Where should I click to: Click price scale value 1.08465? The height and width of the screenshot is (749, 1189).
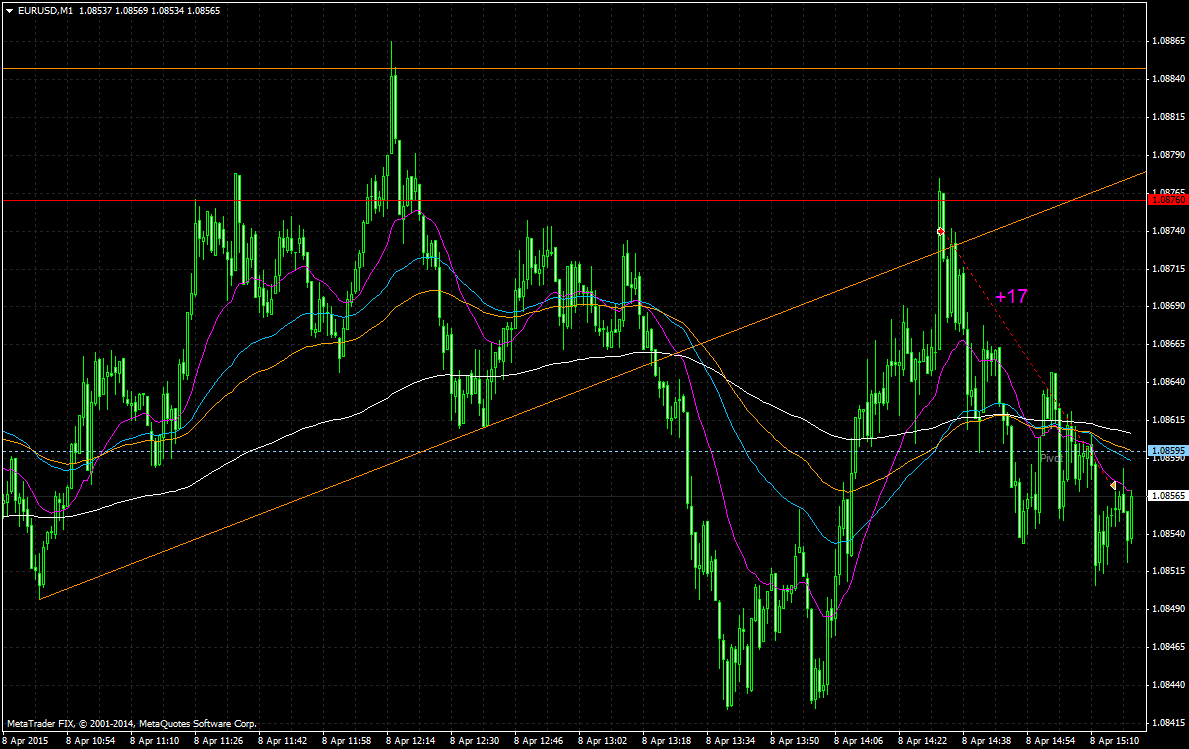(1169, 647)
